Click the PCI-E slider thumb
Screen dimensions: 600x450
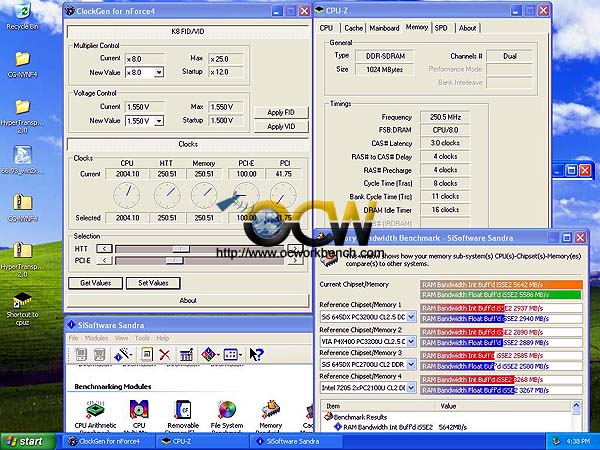pos(174,261)
